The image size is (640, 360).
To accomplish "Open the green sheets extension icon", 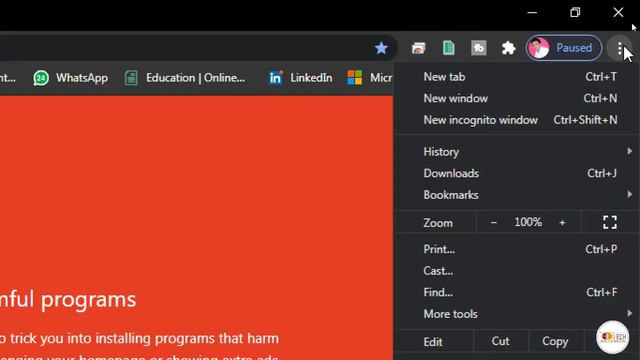I will point(449,48).
